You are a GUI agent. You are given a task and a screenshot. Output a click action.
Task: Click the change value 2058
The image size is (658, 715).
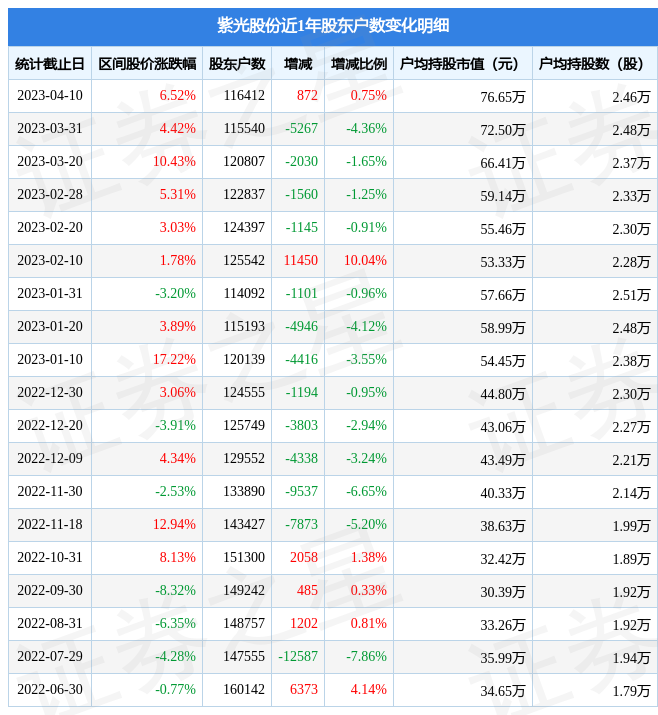(304, 557)
